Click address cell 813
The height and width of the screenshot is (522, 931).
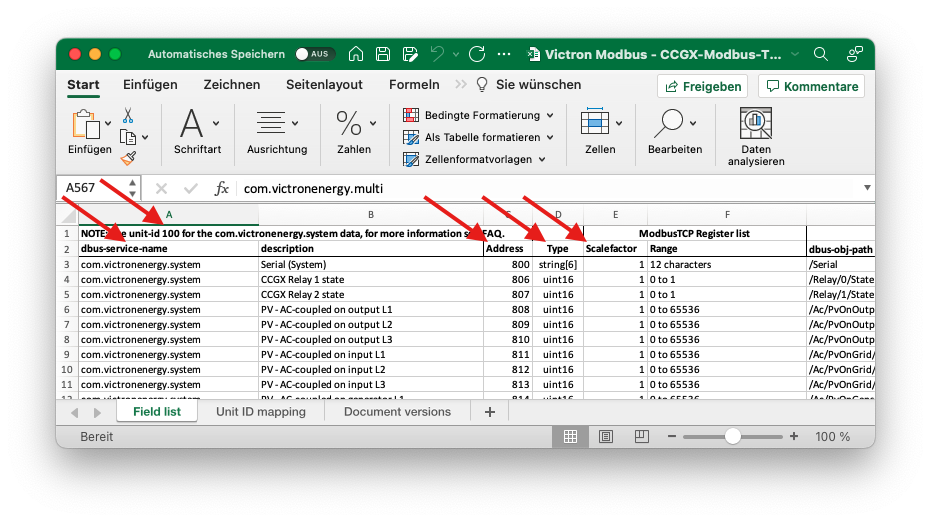pos(508,385)
